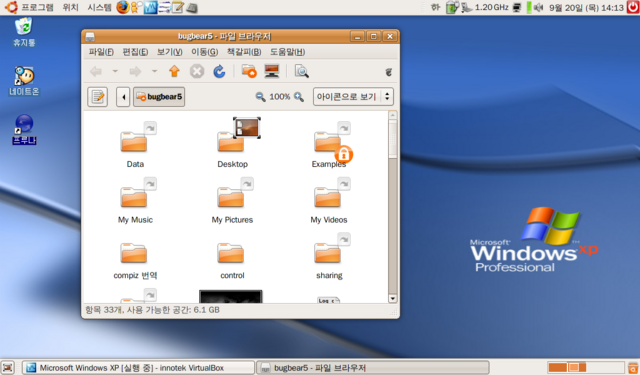Switch to bugbear5 파일 브라우저 taskbar item

[373, 368]
